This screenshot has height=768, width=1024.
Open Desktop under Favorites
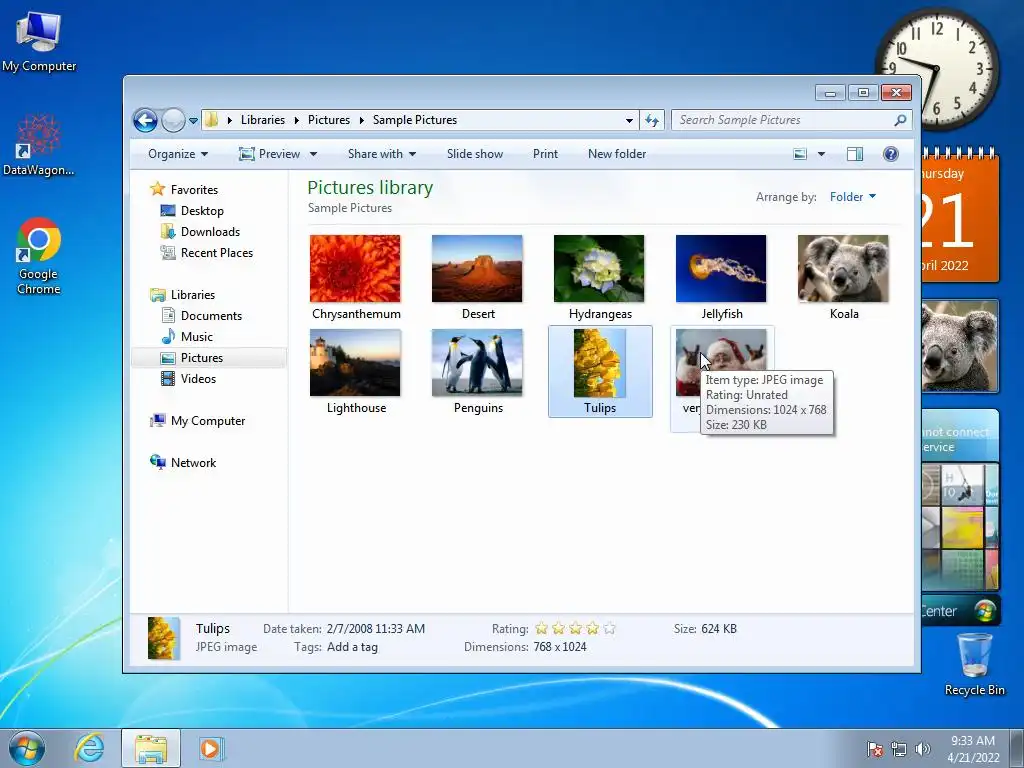point(202,211)
